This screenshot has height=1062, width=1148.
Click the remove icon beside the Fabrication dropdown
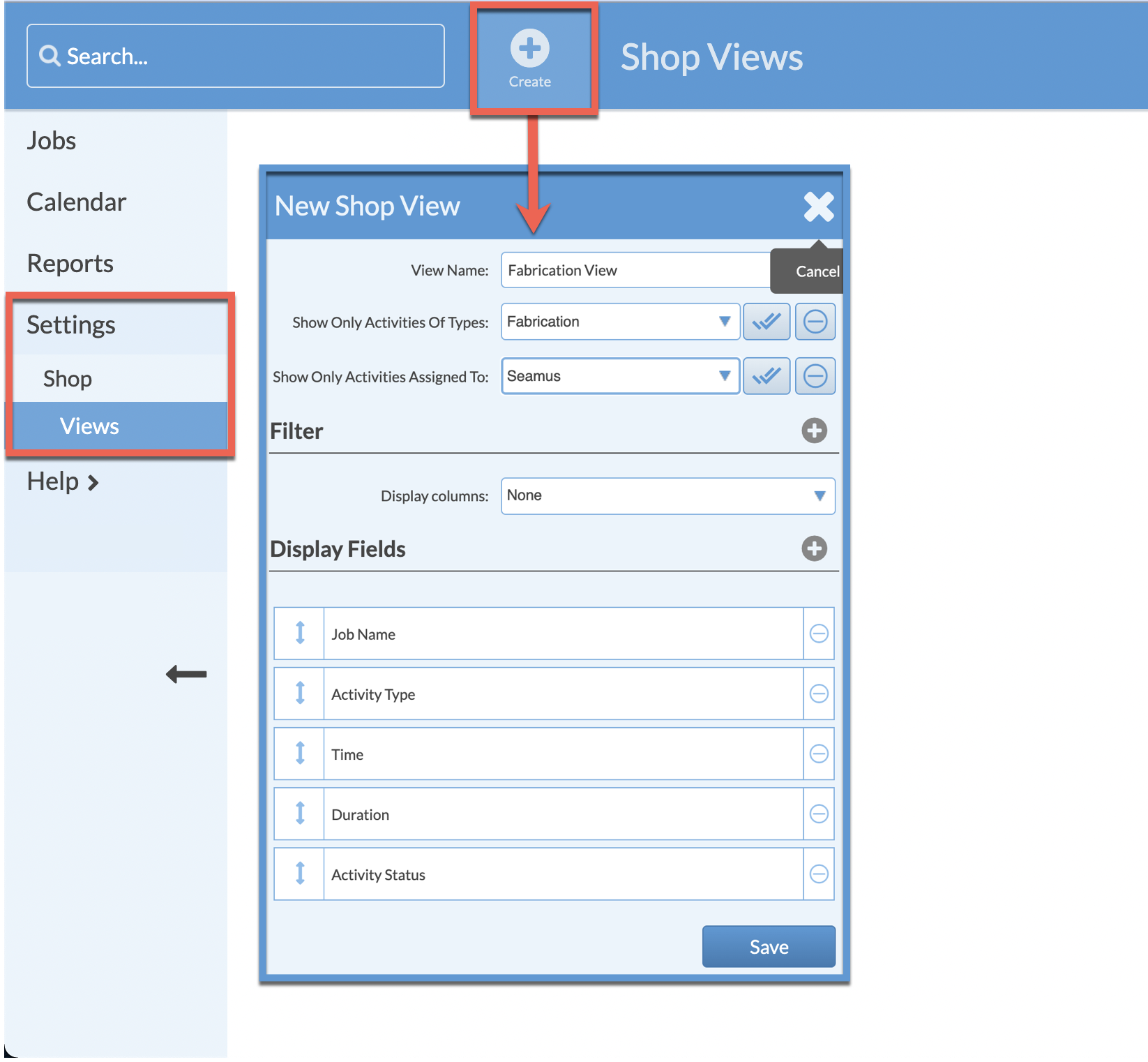(x=815, y=322)
